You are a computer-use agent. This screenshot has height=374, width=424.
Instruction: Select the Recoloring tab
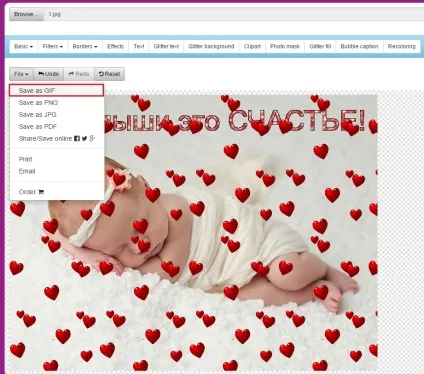[402, 46]
